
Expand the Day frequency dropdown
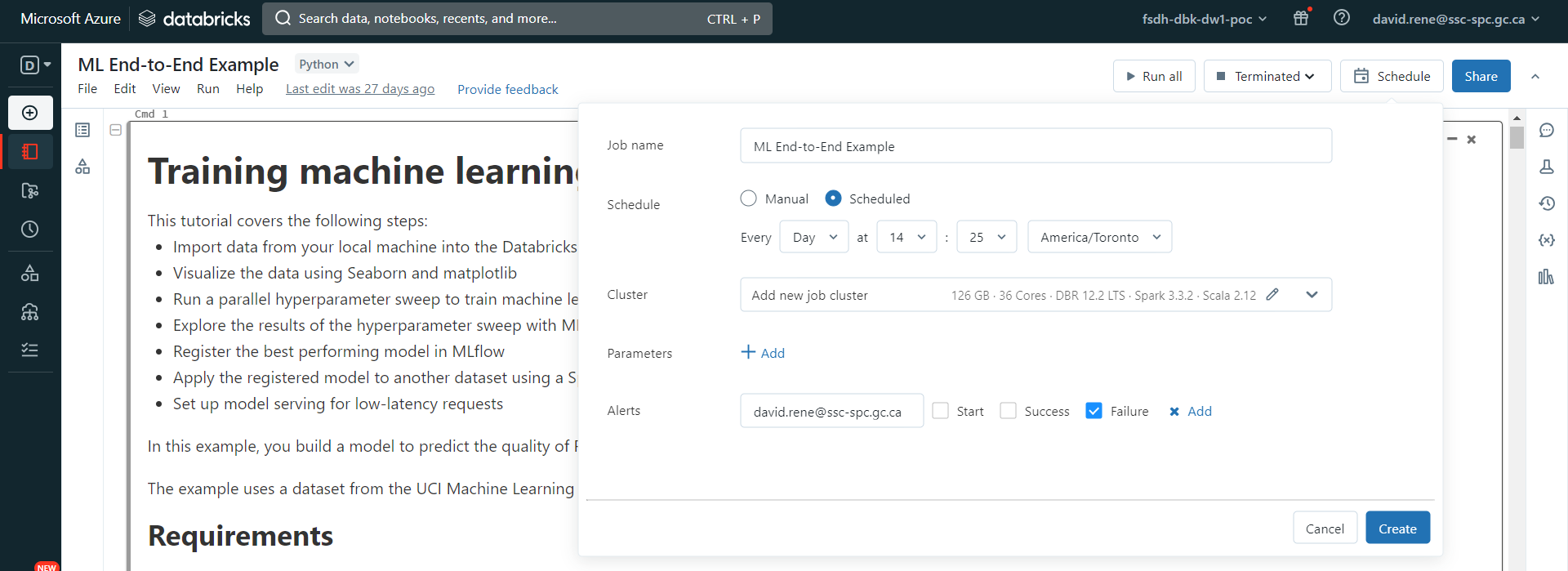[813, 237]
